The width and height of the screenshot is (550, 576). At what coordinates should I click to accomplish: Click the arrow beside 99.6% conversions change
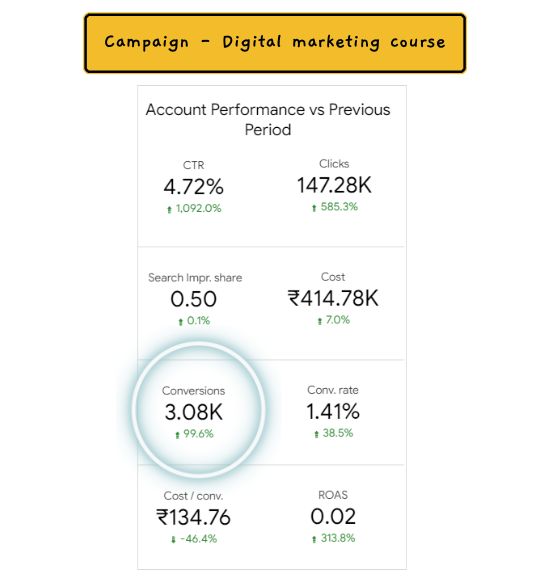coord(177,435)
